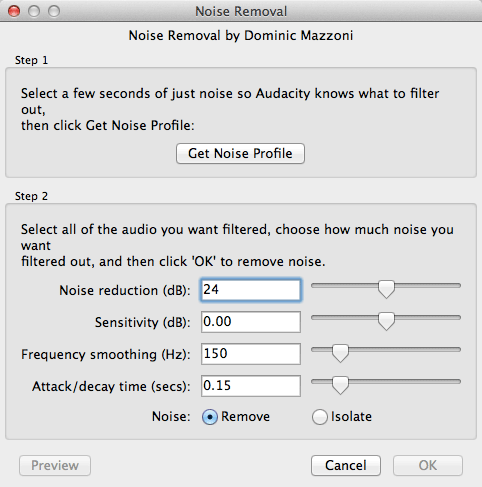Click the Sensitivity slider handle

[x=386, y=321]
